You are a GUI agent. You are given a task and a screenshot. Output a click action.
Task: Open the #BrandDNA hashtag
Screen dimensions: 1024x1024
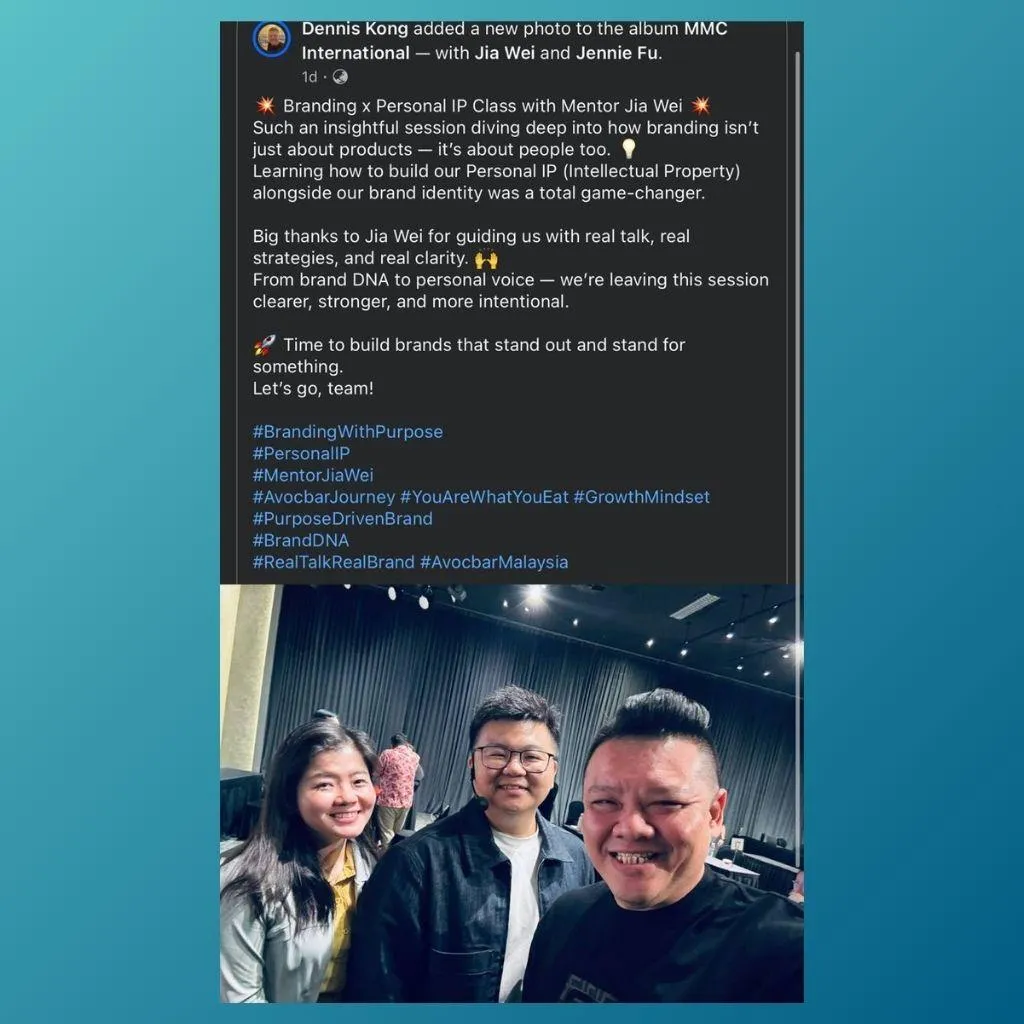click(x=300, y=540)
